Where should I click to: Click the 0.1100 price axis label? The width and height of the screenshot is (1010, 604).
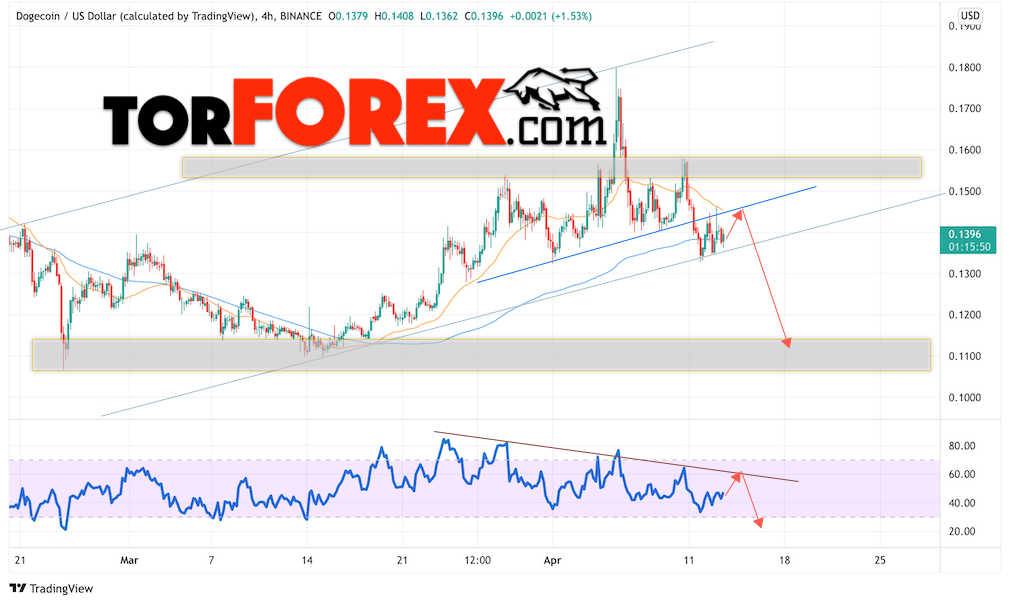[964, 356]
